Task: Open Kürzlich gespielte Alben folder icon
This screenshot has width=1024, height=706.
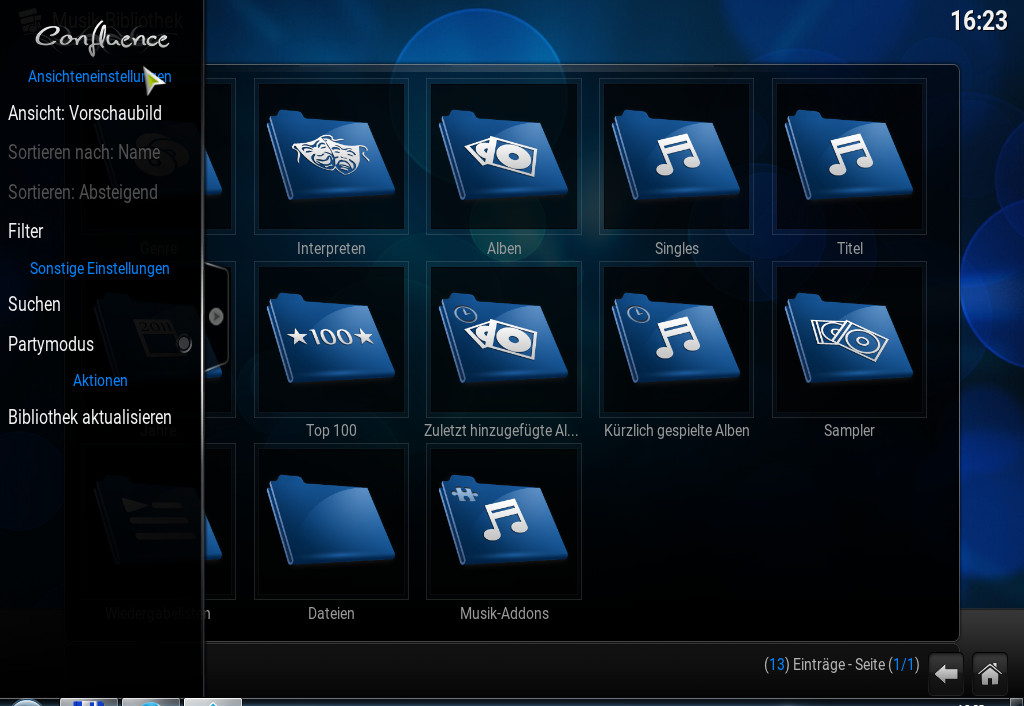Action: [677, 339]
